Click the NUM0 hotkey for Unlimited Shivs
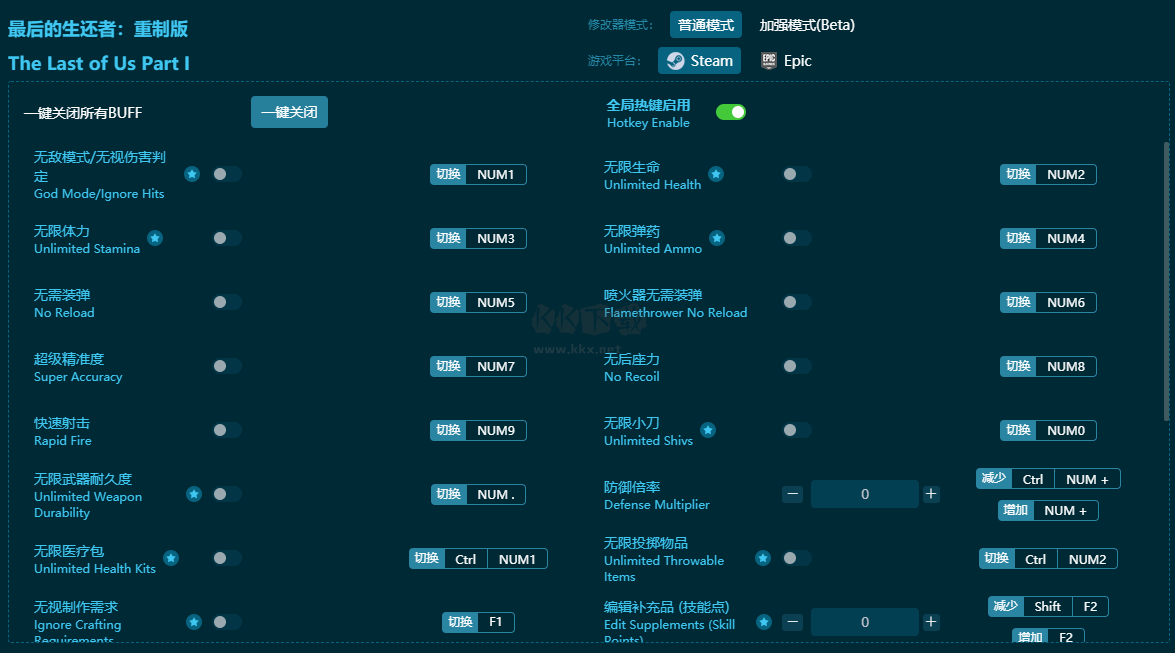 click(x=1048, y=430)
